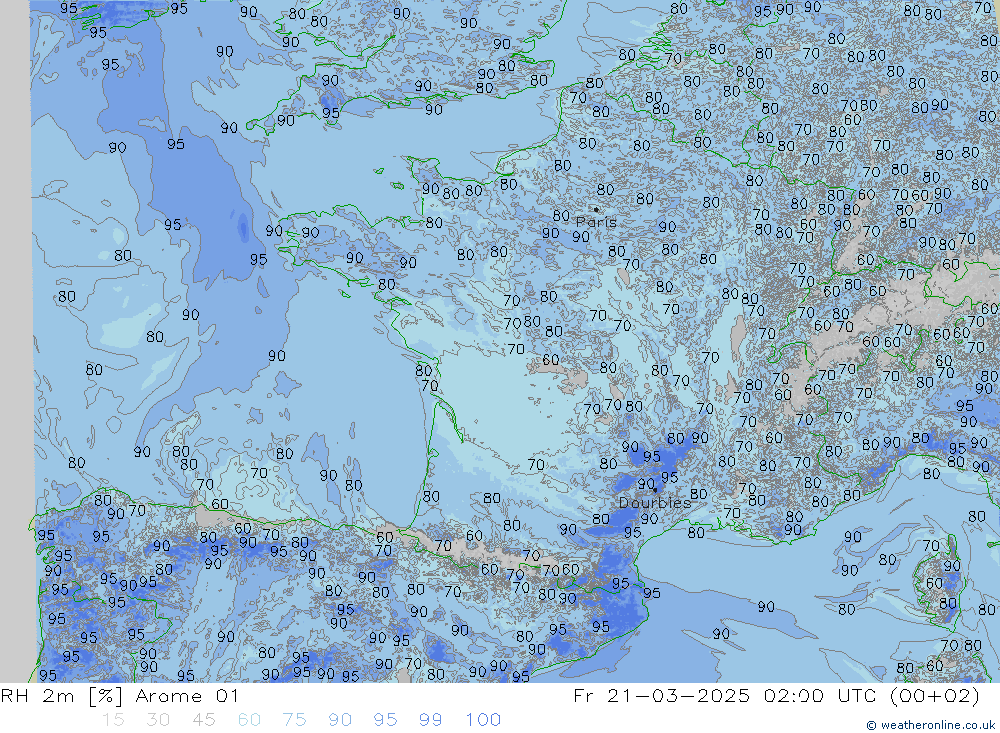Click legend value 99

430,720
